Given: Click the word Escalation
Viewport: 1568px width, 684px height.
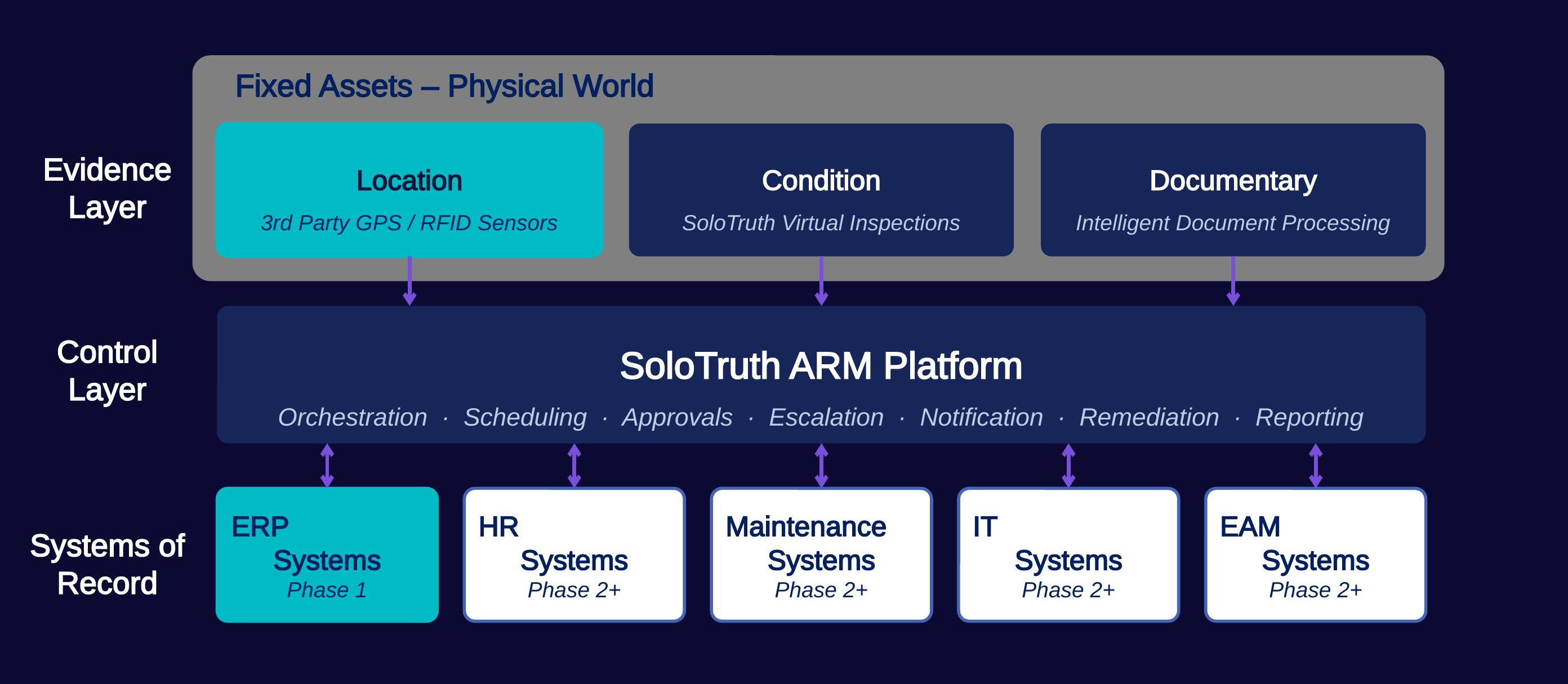Looking at the screenshot, I should tap(826, 418).
